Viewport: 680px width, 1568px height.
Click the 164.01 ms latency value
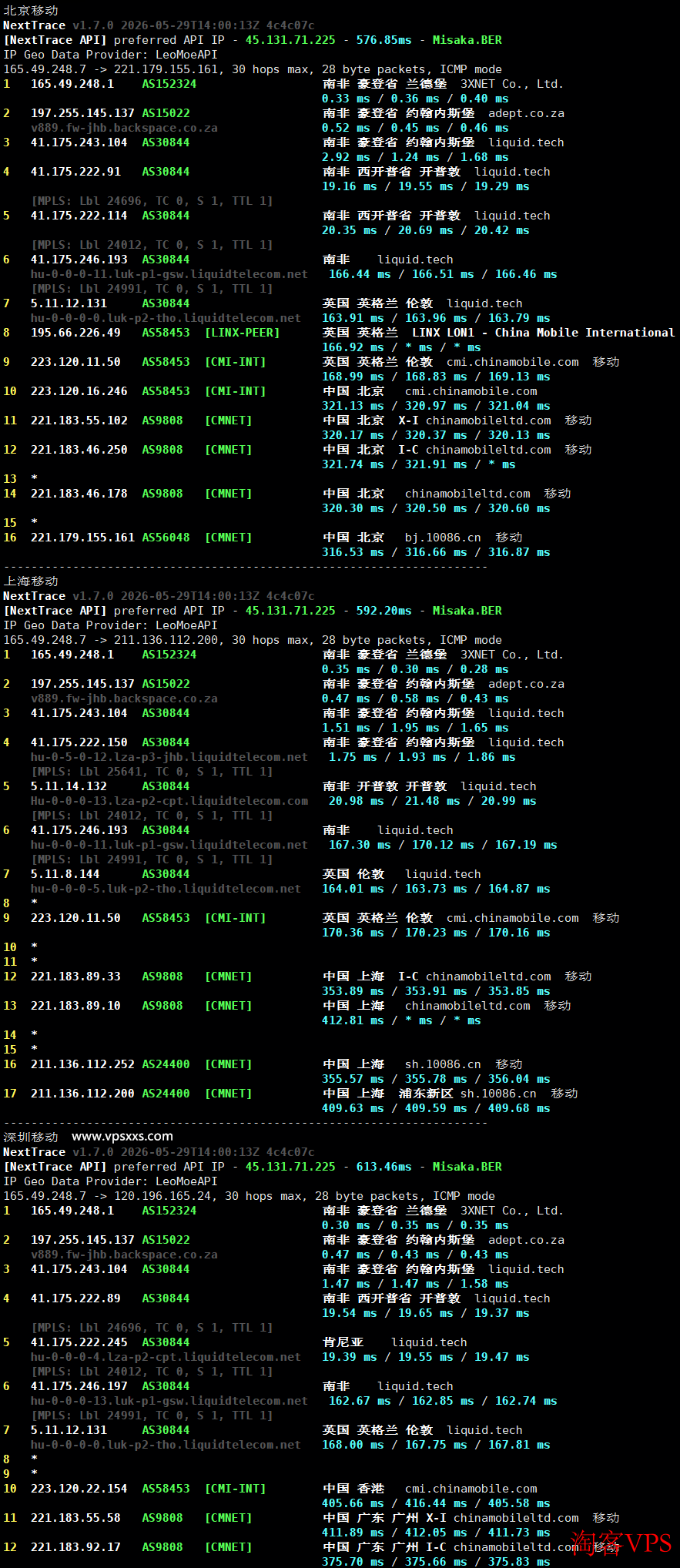pos(353,889)
